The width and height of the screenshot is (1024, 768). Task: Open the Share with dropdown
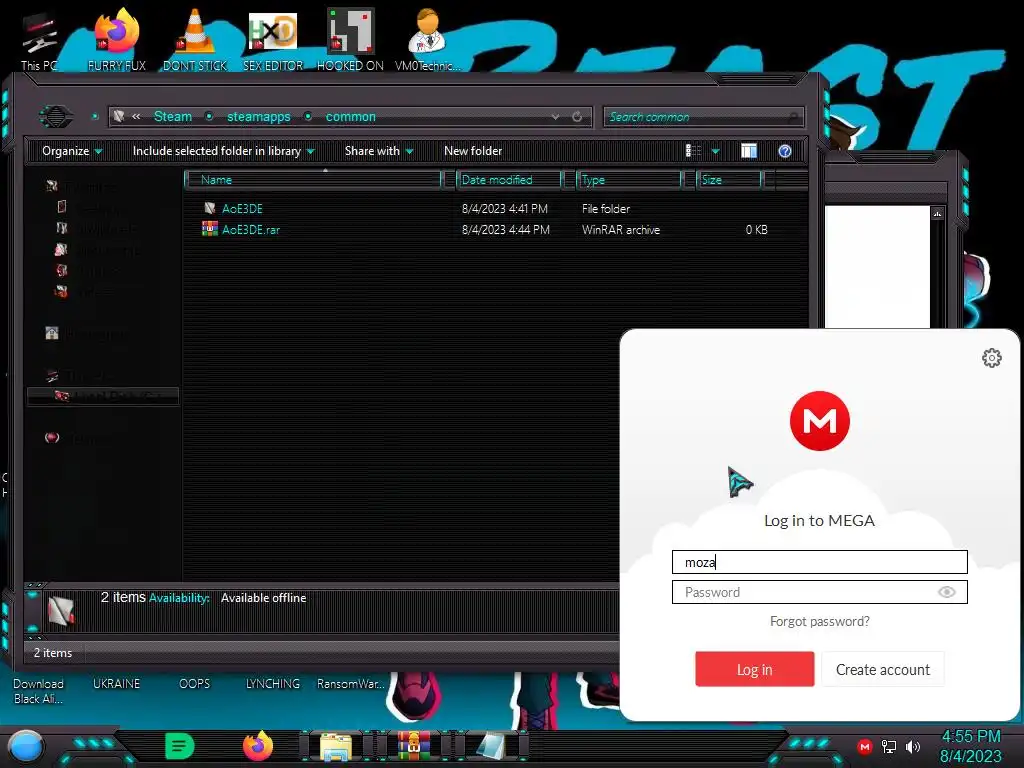click(x=379, y=152)
